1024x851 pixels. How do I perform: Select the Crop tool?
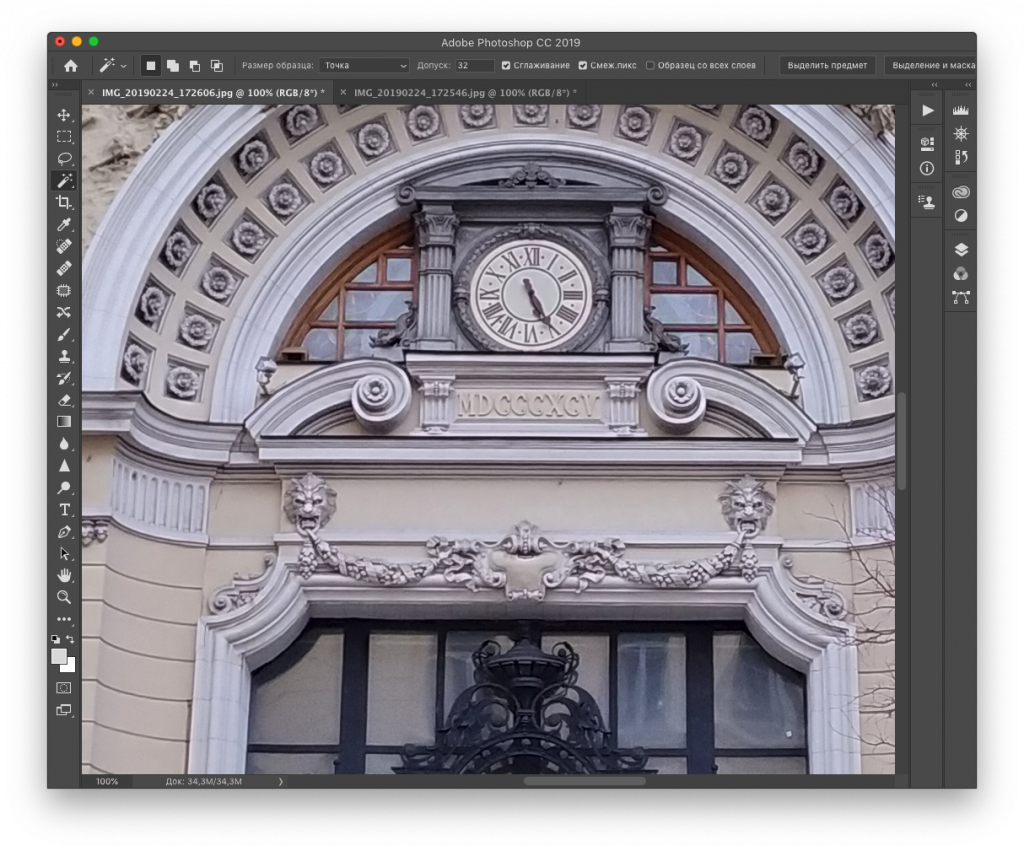coord(64,203)
